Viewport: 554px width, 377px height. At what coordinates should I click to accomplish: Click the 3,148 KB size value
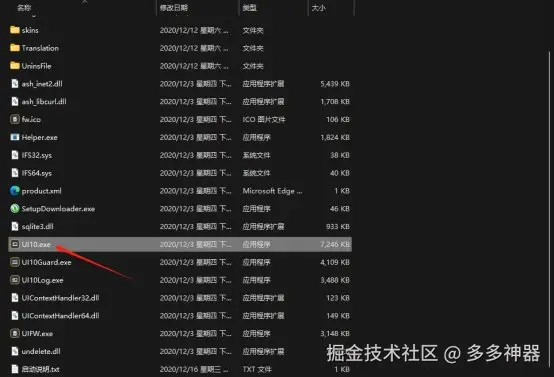point(335,334)
